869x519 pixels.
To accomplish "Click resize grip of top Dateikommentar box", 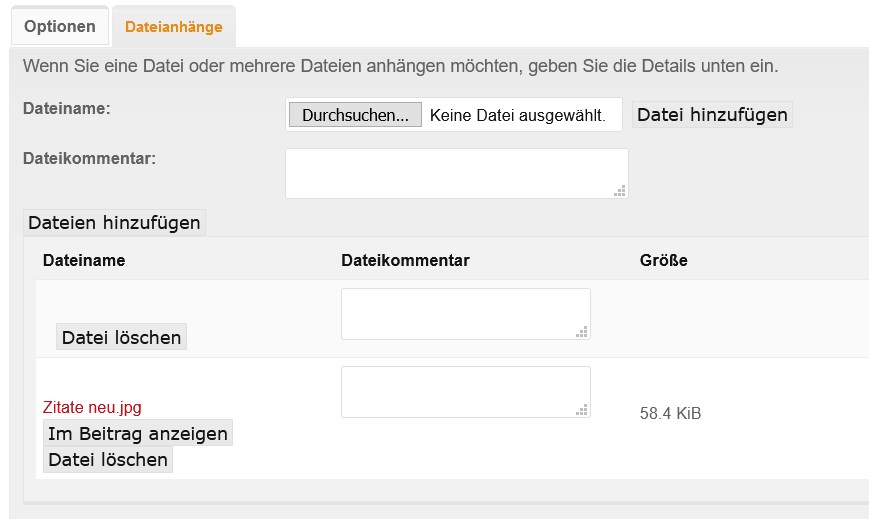I will coord(620,190).
